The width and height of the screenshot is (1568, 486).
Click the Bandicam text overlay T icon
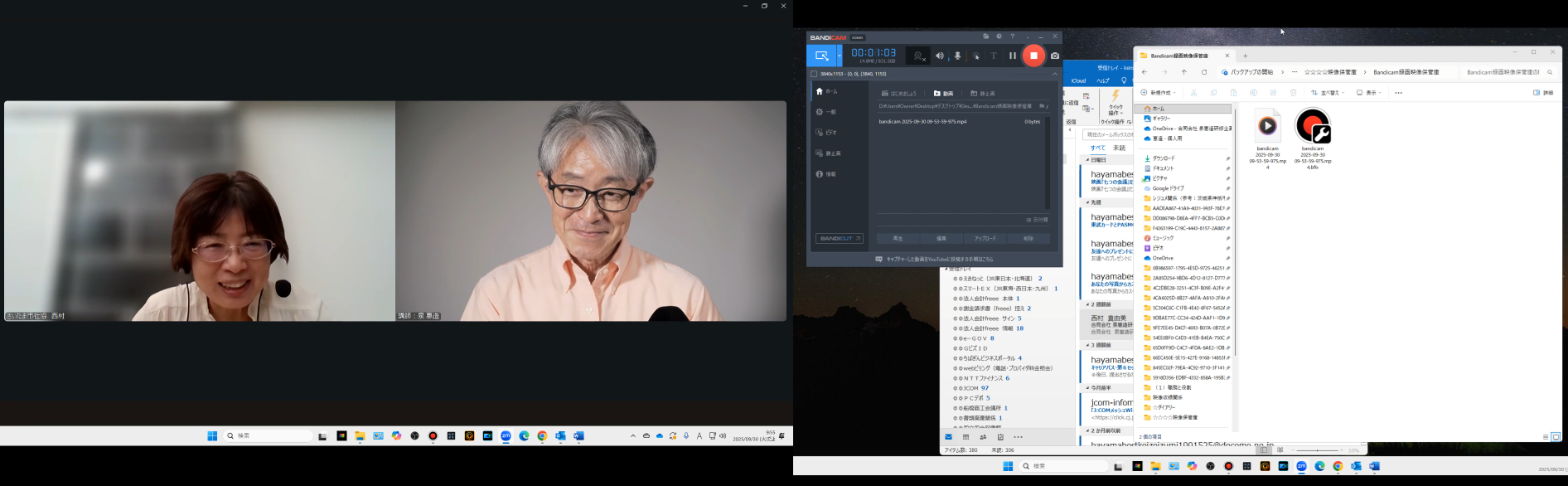[994, 56]
